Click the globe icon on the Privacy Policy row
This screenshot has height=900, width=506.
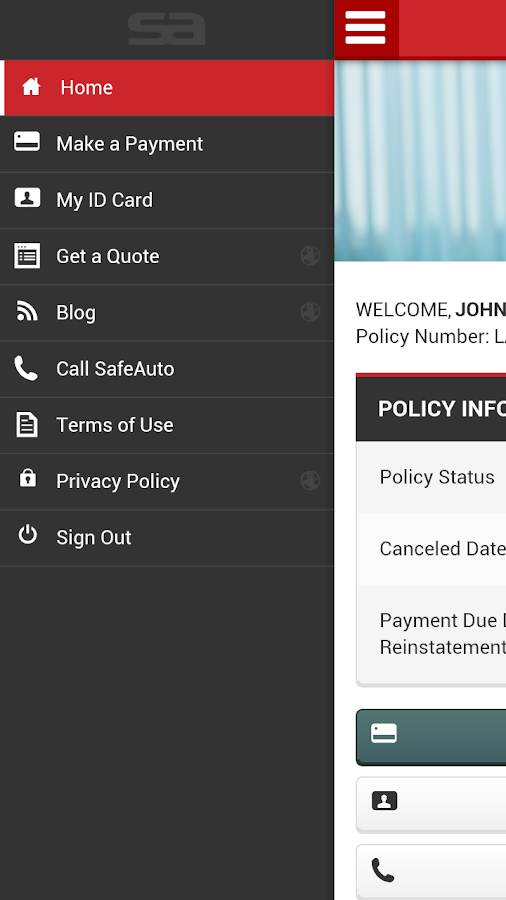pos(310,481)
